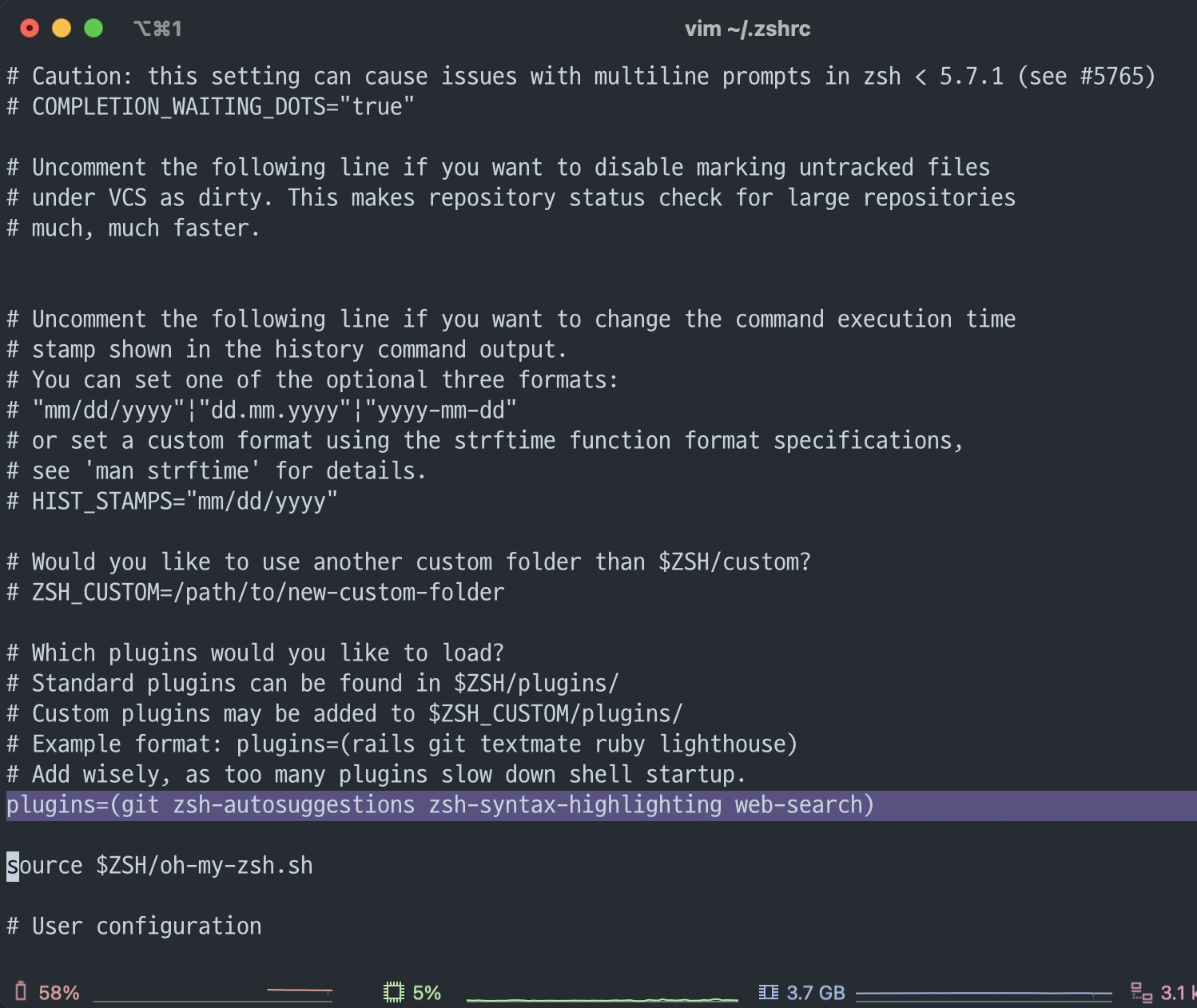Viewport: 1197px width, 1008px height.
Task: Click the 3.7 GB memory value
Action: (816, 993)
